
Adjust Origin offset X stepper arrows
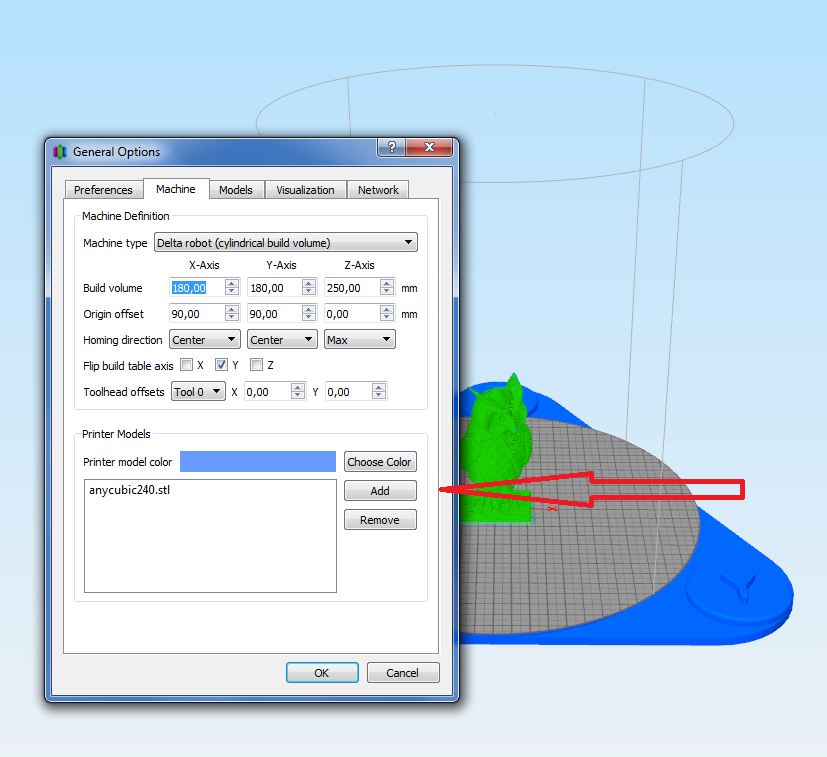click(x=232, y=313)
